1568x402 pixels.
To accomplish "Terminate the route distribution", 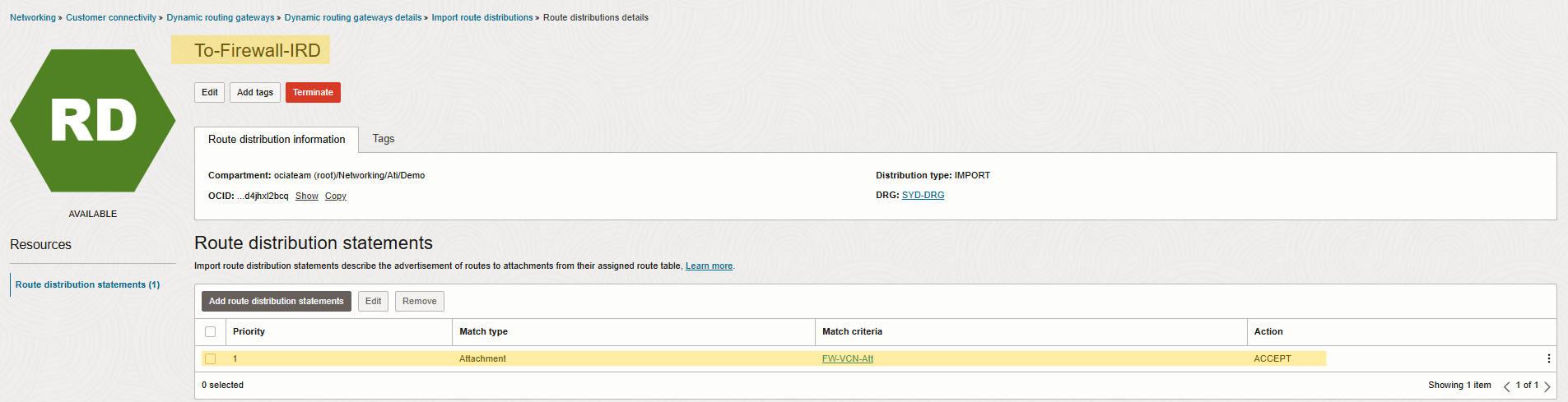I will pos(313,93).
